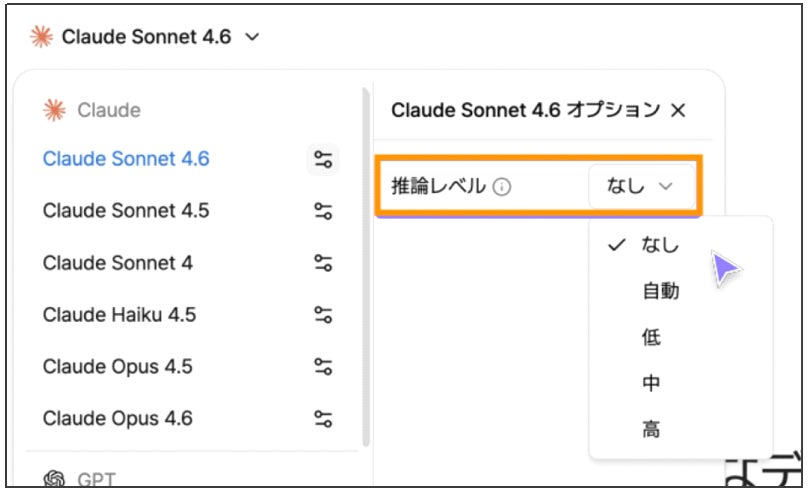Open options icon for Claude Opus 4.6
Image resolution: width=808 pixels, height=493 pixels.
[x=322, y=418]
